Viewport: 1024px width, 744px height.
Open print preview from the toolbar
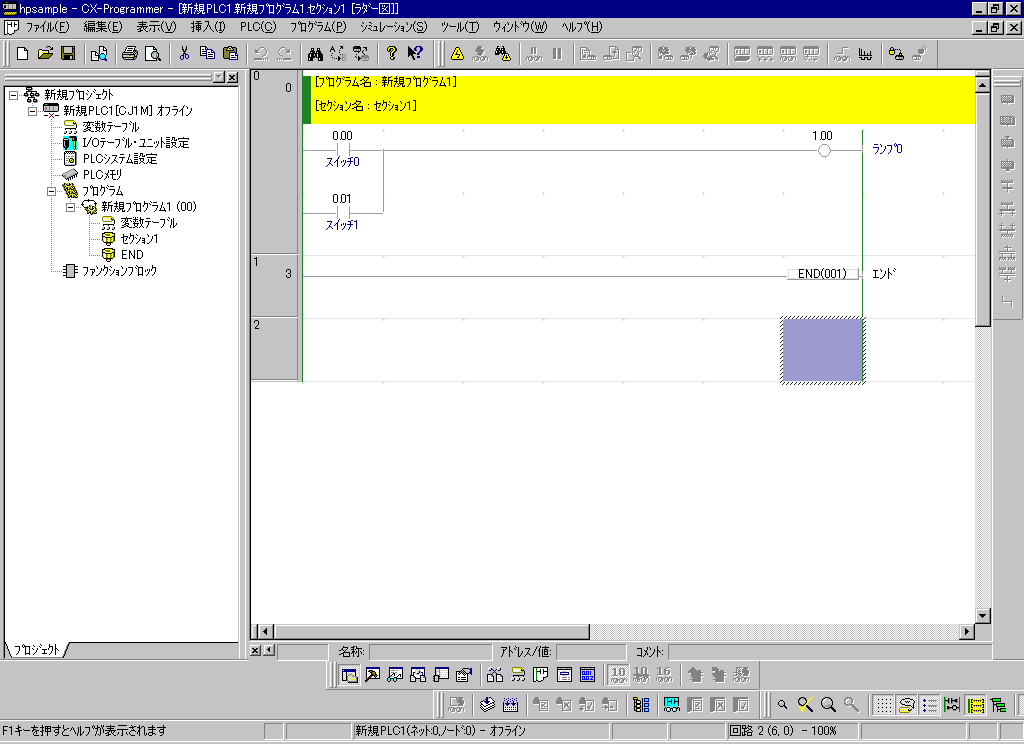tap(153, 54)
